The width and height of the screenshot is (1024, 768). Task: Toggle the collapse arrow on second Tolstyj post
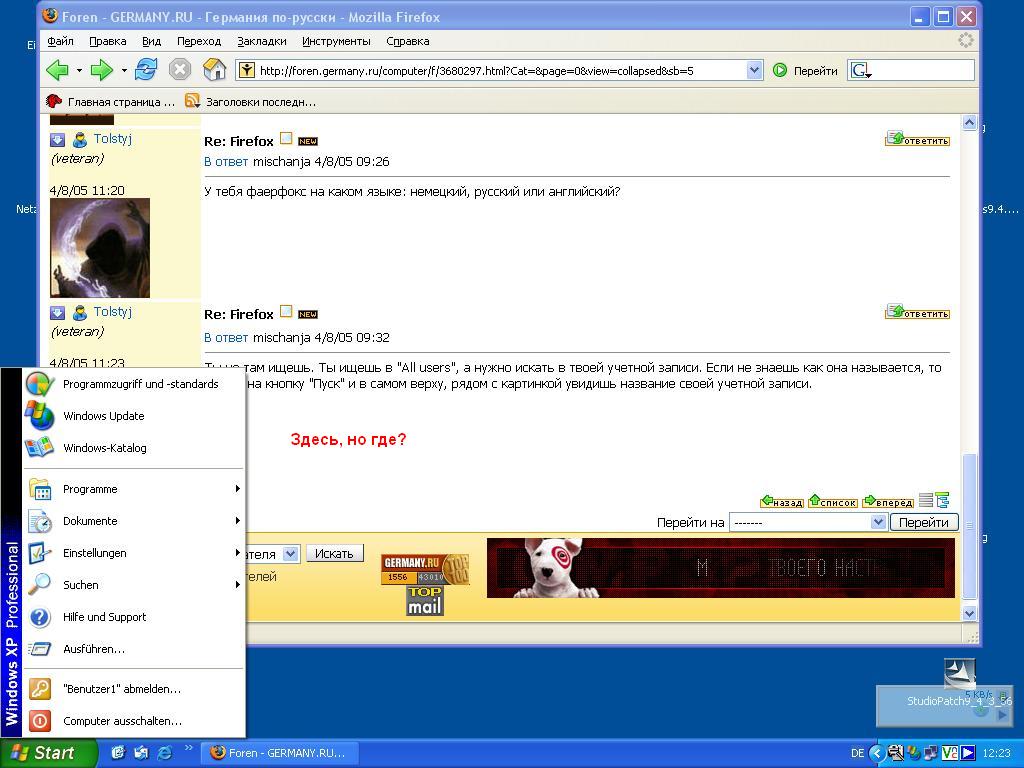[x=58, y=313]
